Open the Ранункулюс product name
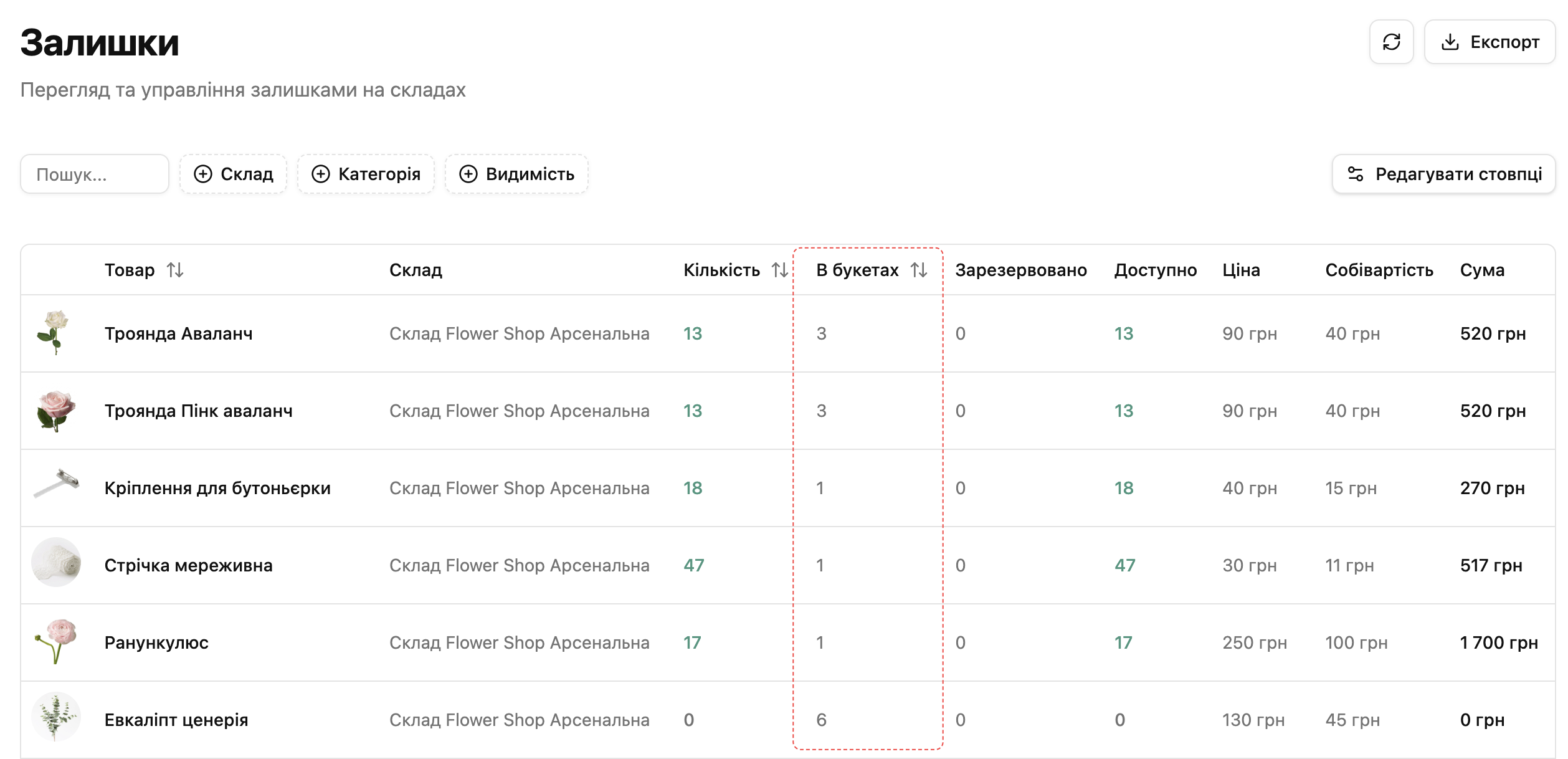This screenshot has width=1568, height=759. point(156,642)
